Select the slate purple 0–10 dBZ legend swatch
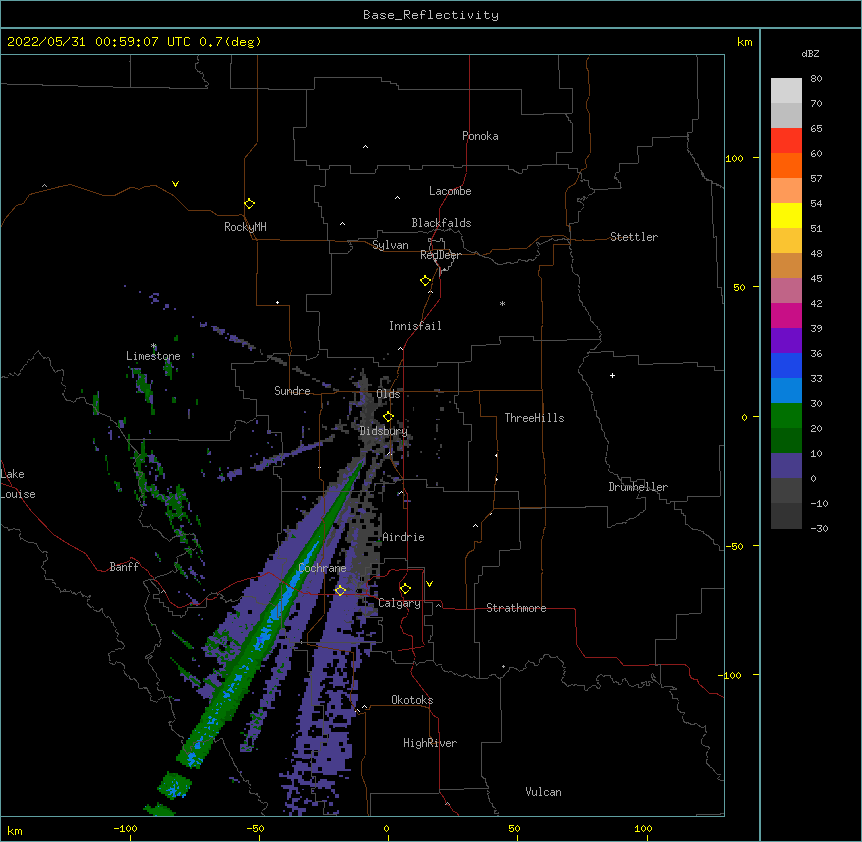Screen dimensions: 862x842 786,466
